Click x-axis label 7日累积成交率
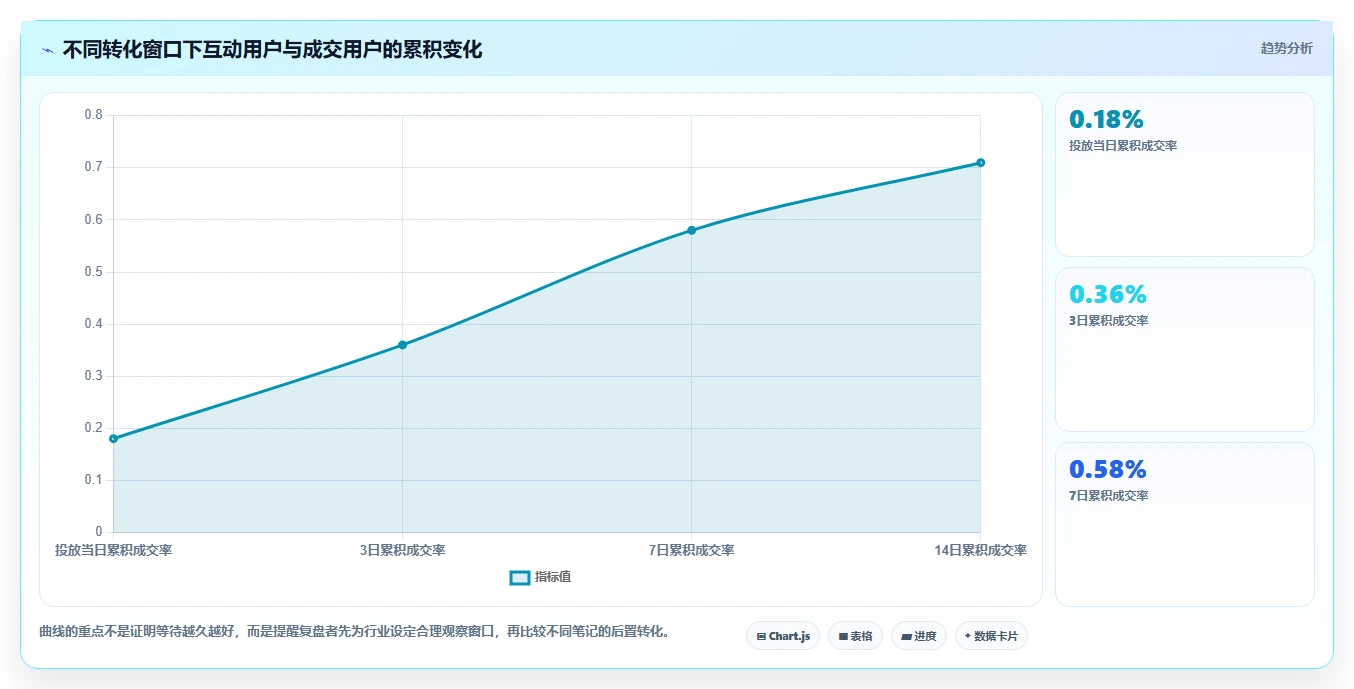Screen dimensions: 1354x689 (691, 550)
